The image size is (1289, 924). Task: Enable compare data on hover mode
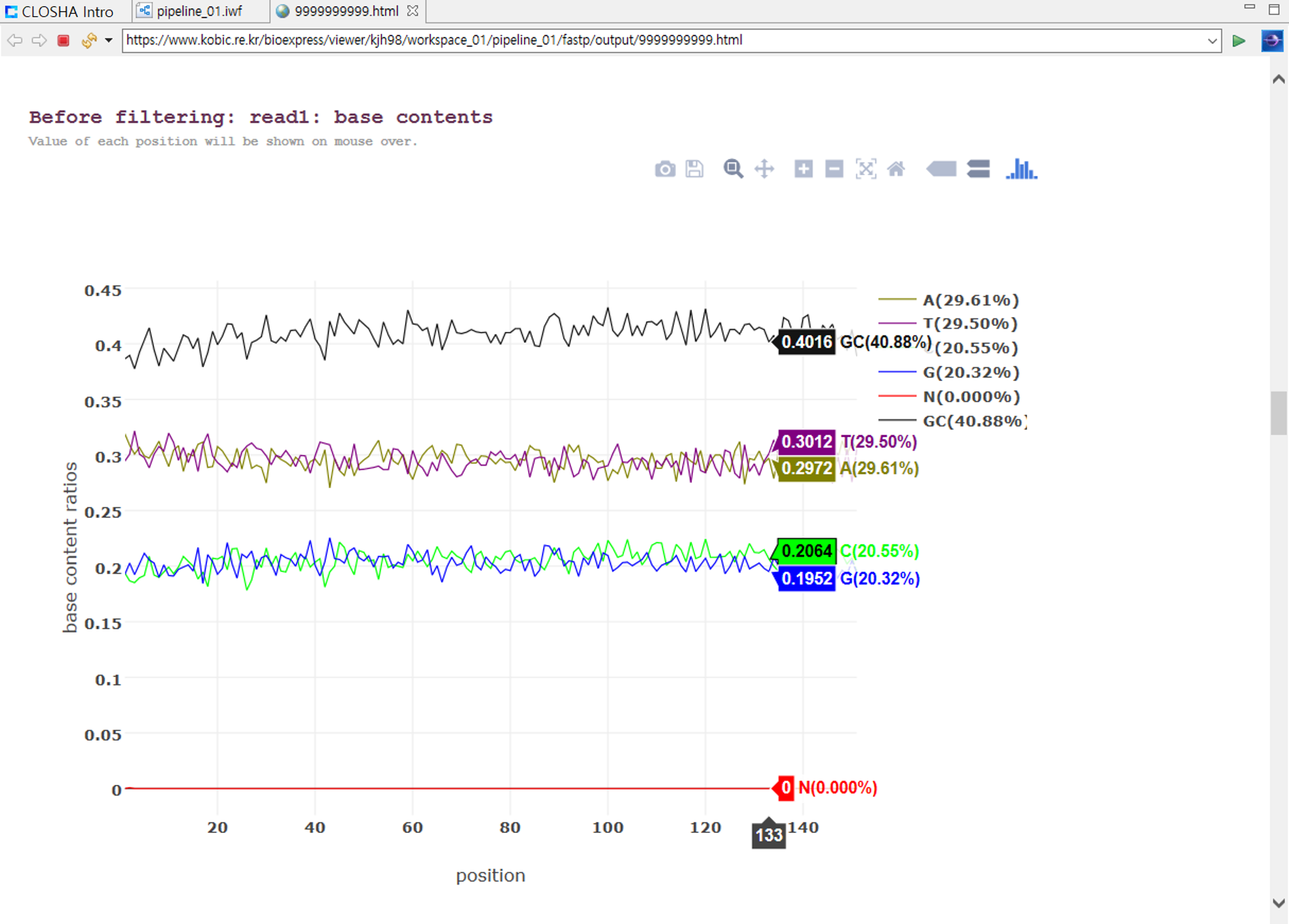978,169
